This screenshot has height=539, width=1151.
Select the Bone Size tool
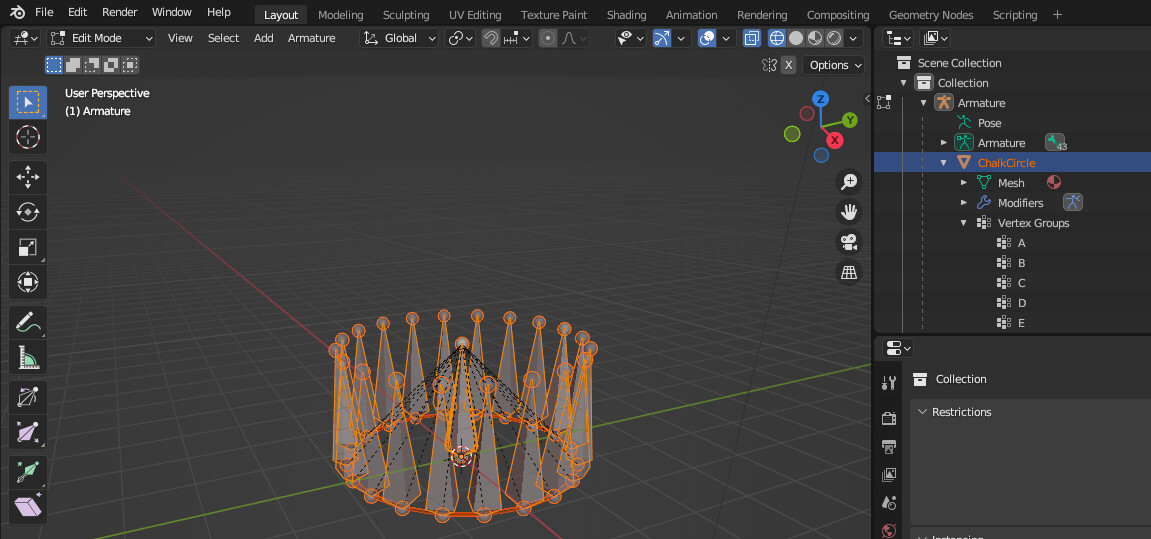tap(28, 433)
